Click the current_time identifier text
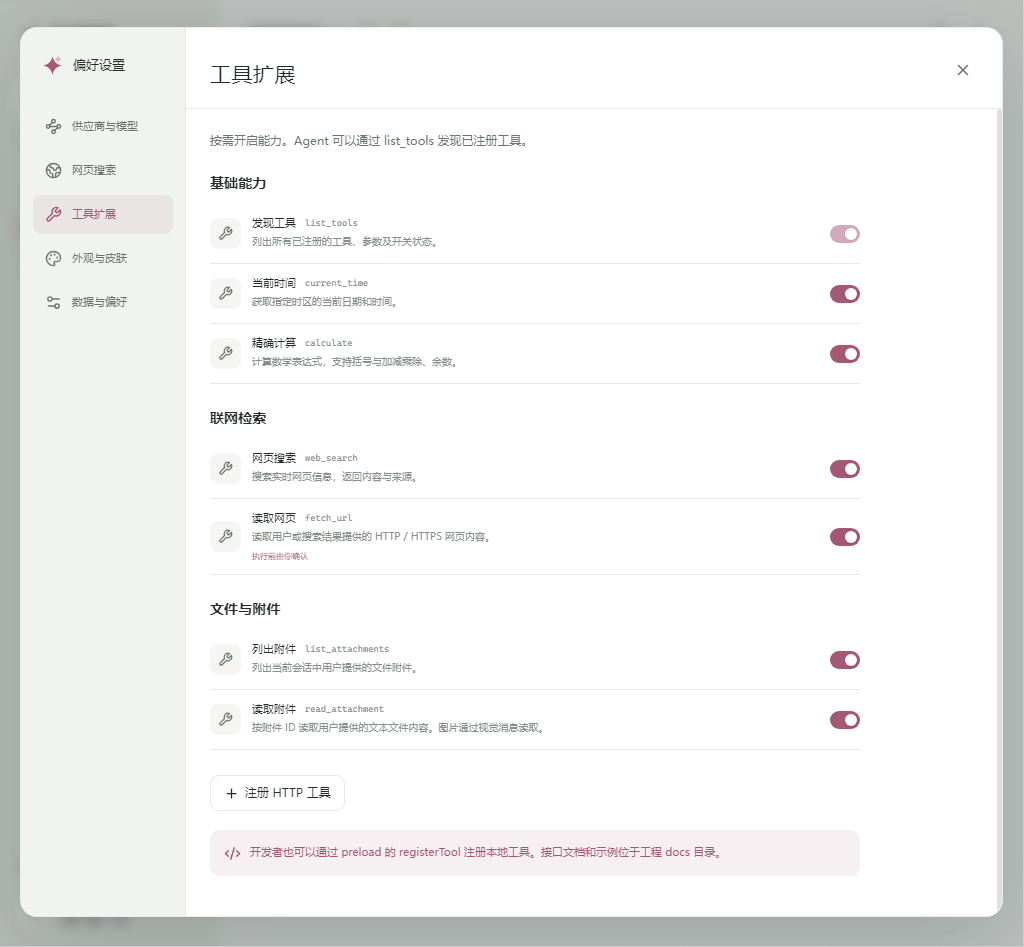This screenshot has width=1024, height=947. click(x=336, y=283)
